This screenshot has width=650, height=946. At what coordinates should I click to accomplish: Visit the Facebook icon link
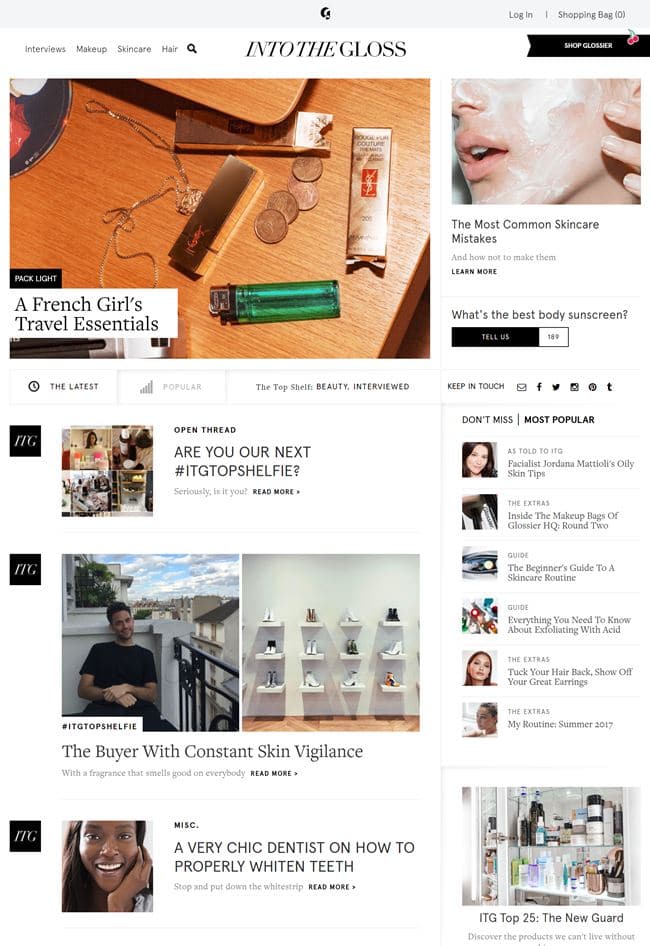(x=539, y=387)
